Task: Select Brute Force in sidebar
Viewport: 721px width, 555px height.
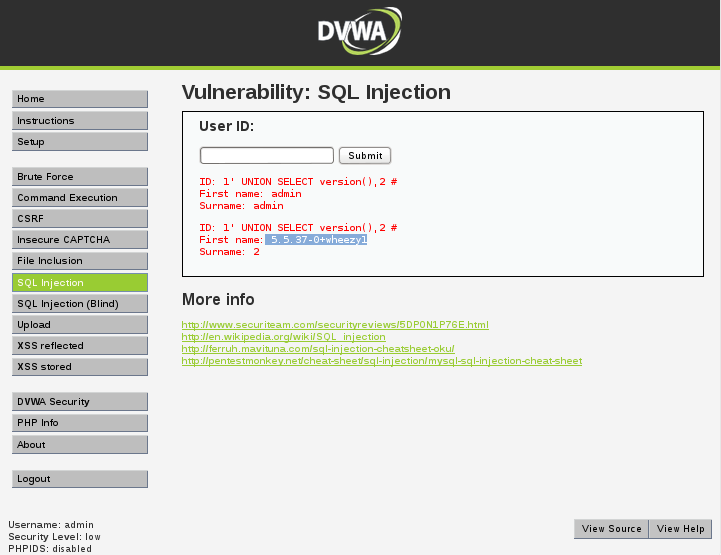Action: click(80, 177)
